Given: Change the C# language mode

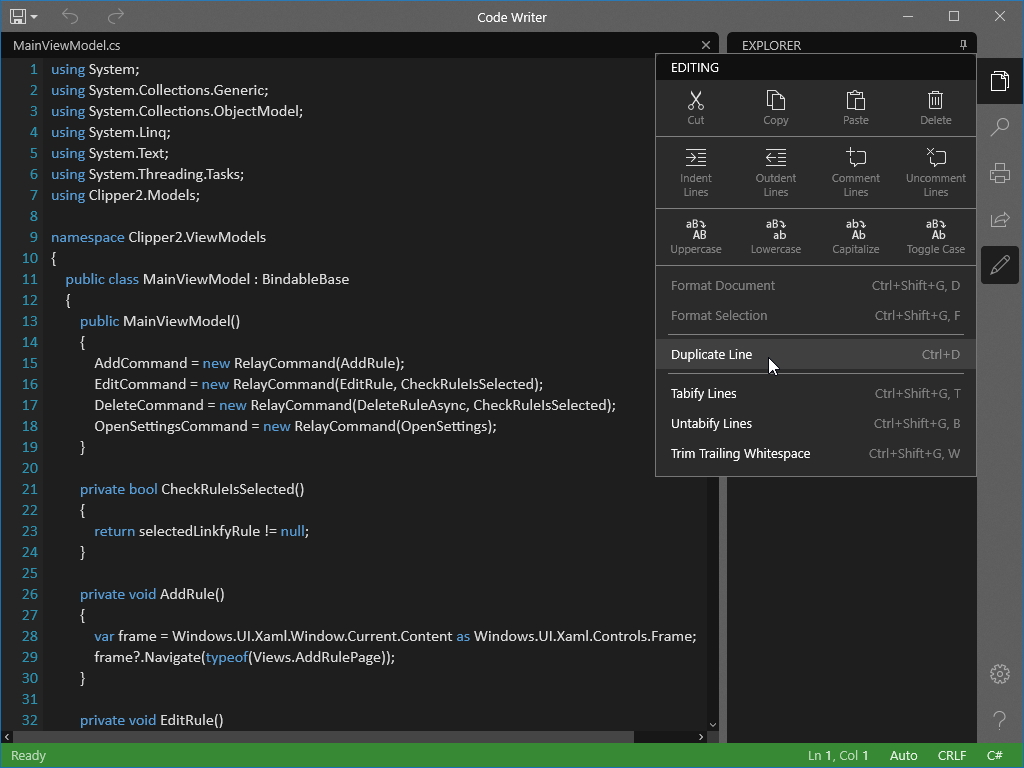Looking at the screenshot, I should pyautogui.click(x=995, y=756).
